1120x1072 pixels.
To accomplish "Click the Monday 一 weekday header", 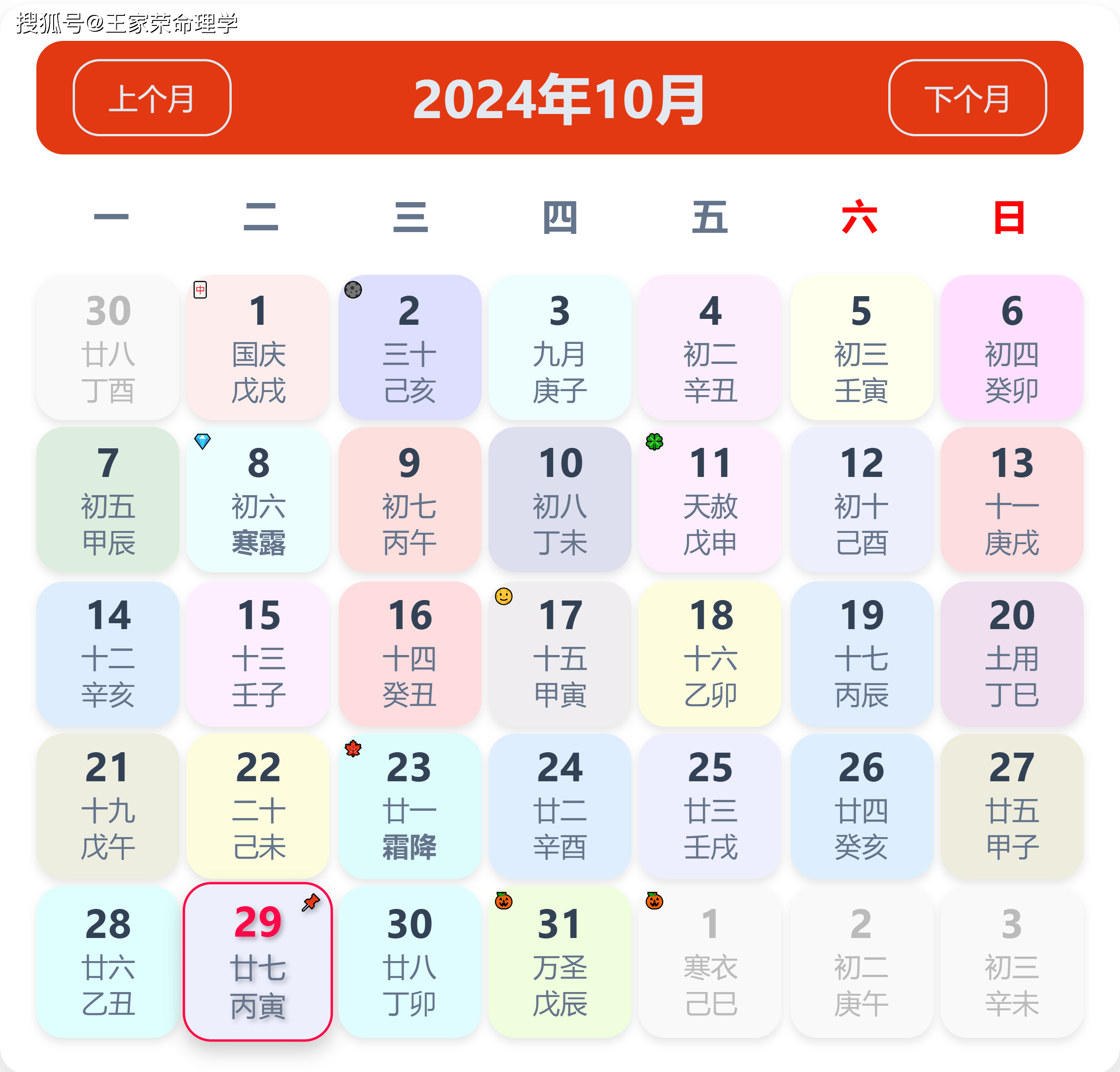I will [111, 217].
